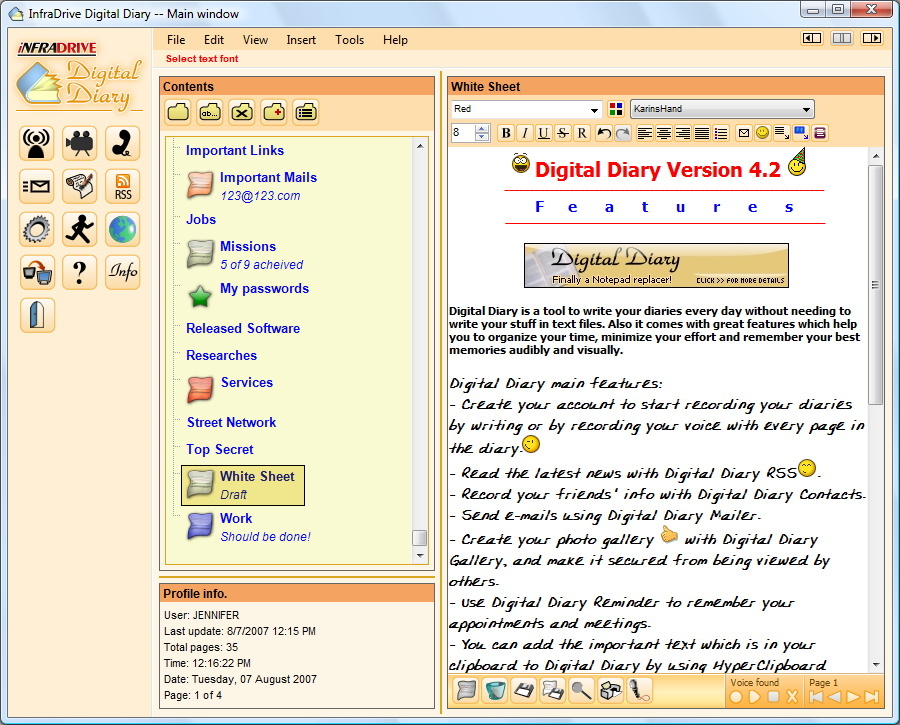
Task: Open help with the question mark icon
Action: pyautogui.click(x=80, y=272)
